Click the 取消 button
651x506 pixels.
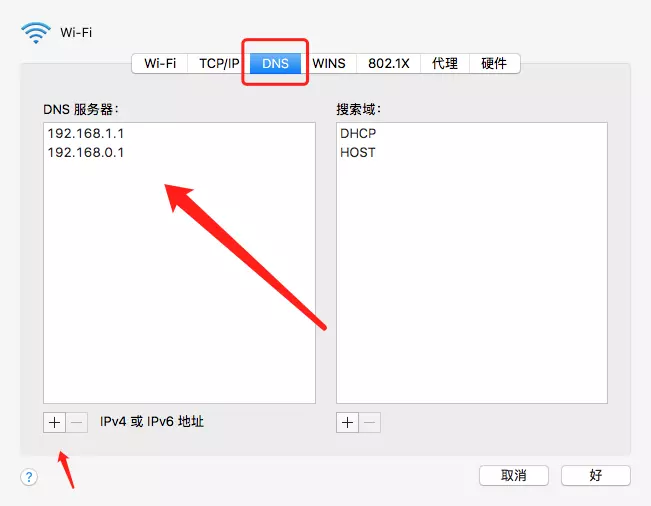pos(514,475)
